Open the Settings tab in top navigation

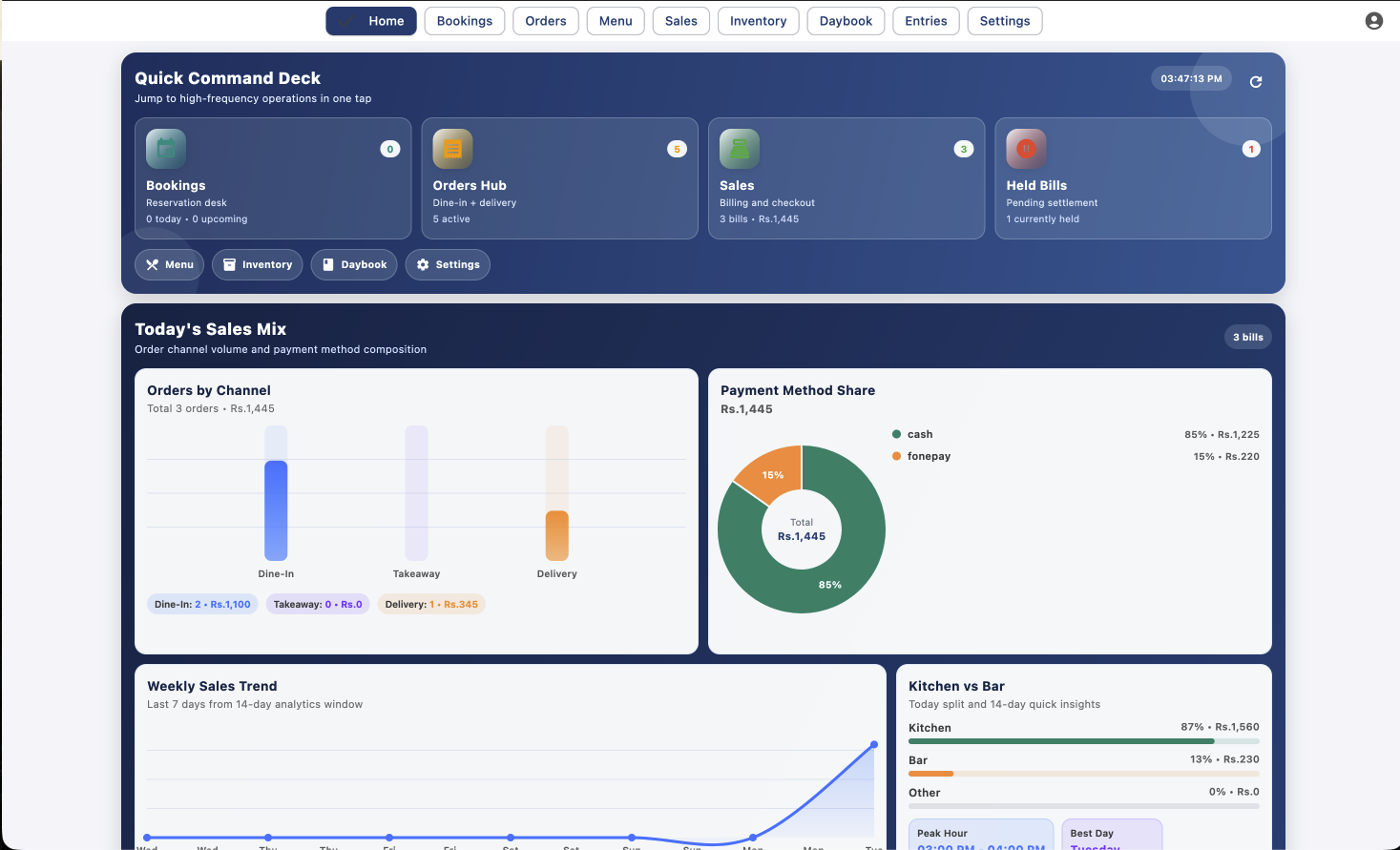1005,21
